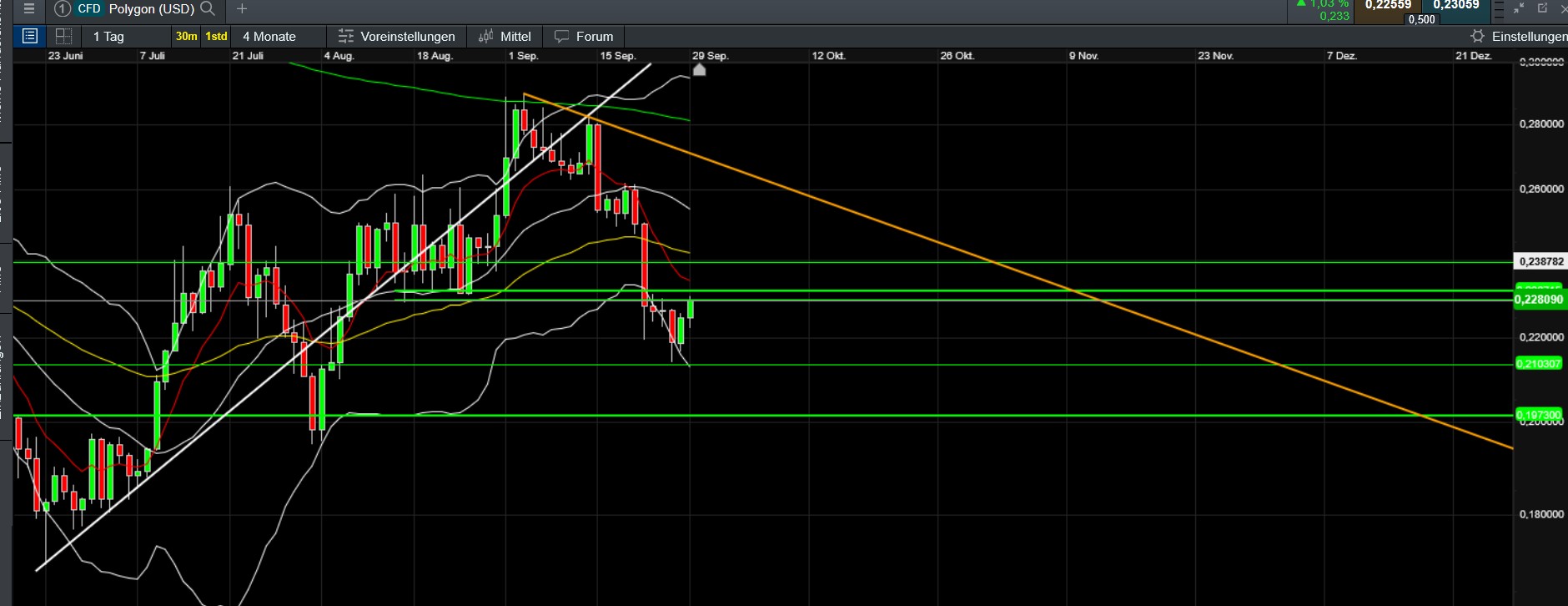Click the 23 Juni date axis label
1568x606 pixels.
point(65,56)
